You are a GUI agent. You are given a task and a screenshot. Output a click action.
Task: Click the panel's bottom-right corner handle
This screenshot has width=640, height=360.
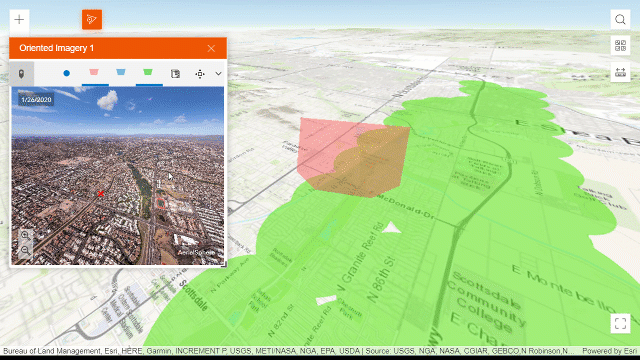tap(224, 264)
